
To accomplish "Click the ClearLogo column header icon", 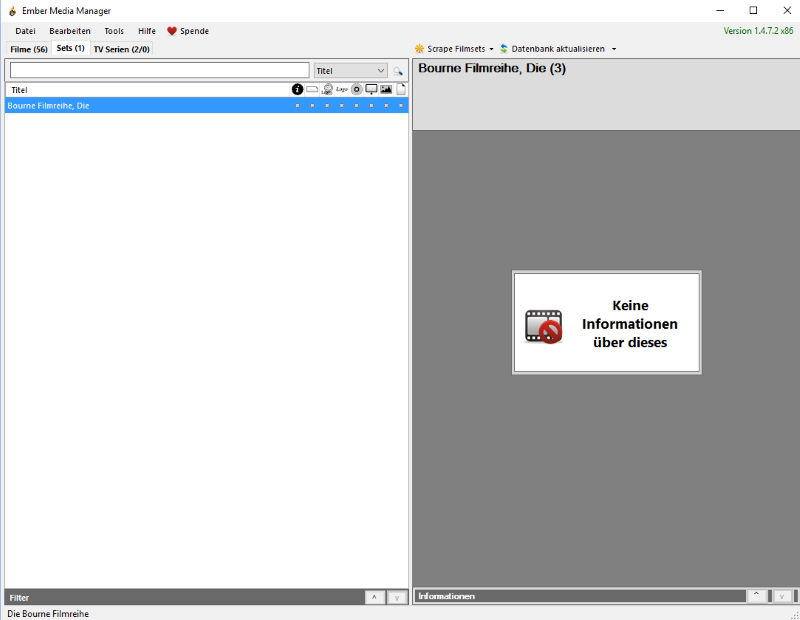I will click(x=342, y=89).
